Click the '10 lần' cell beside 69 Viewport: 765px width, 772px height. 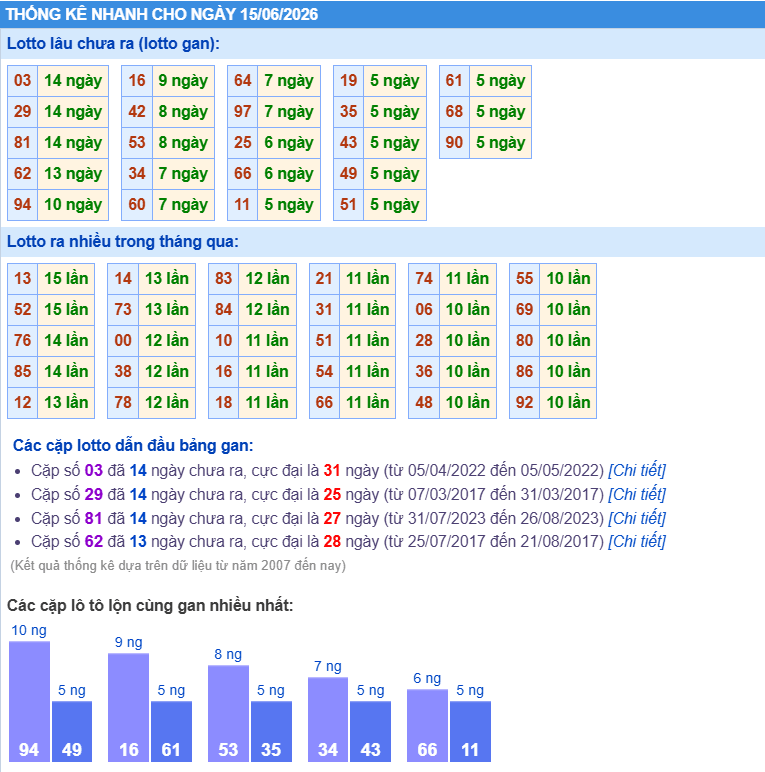[568, 310]
